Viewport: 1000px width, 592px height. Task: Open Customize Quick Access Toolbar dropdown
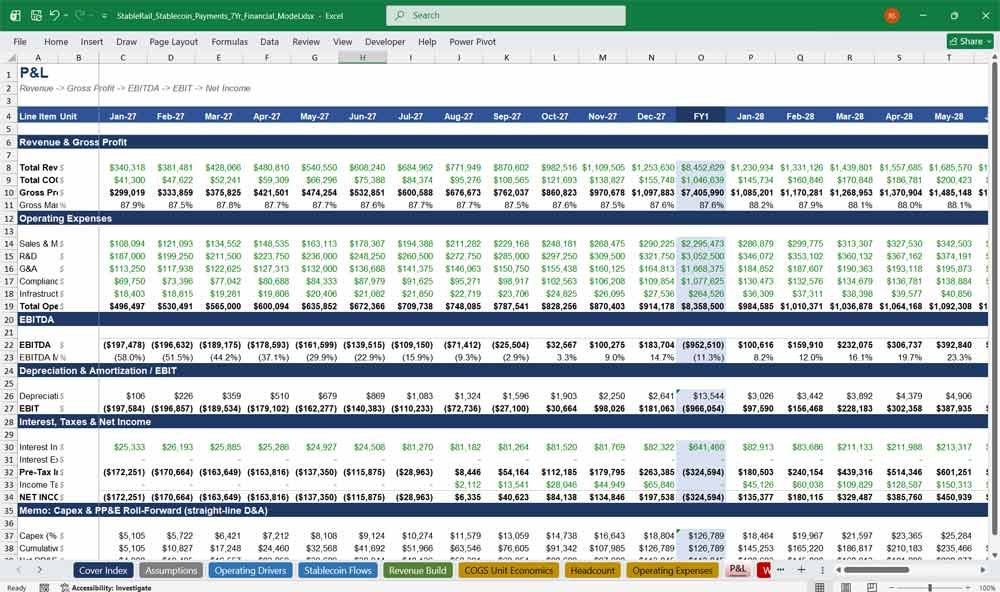104,15
